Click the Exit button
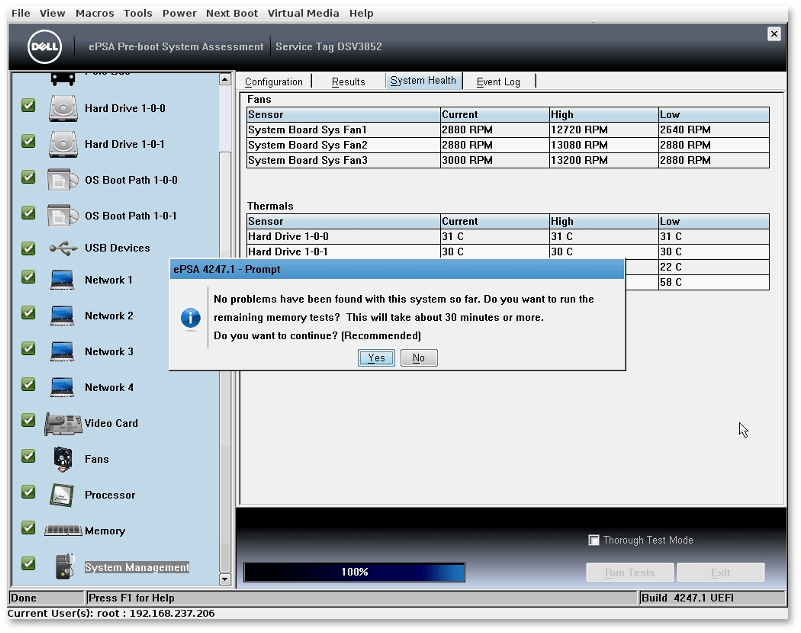 [721, 573]
